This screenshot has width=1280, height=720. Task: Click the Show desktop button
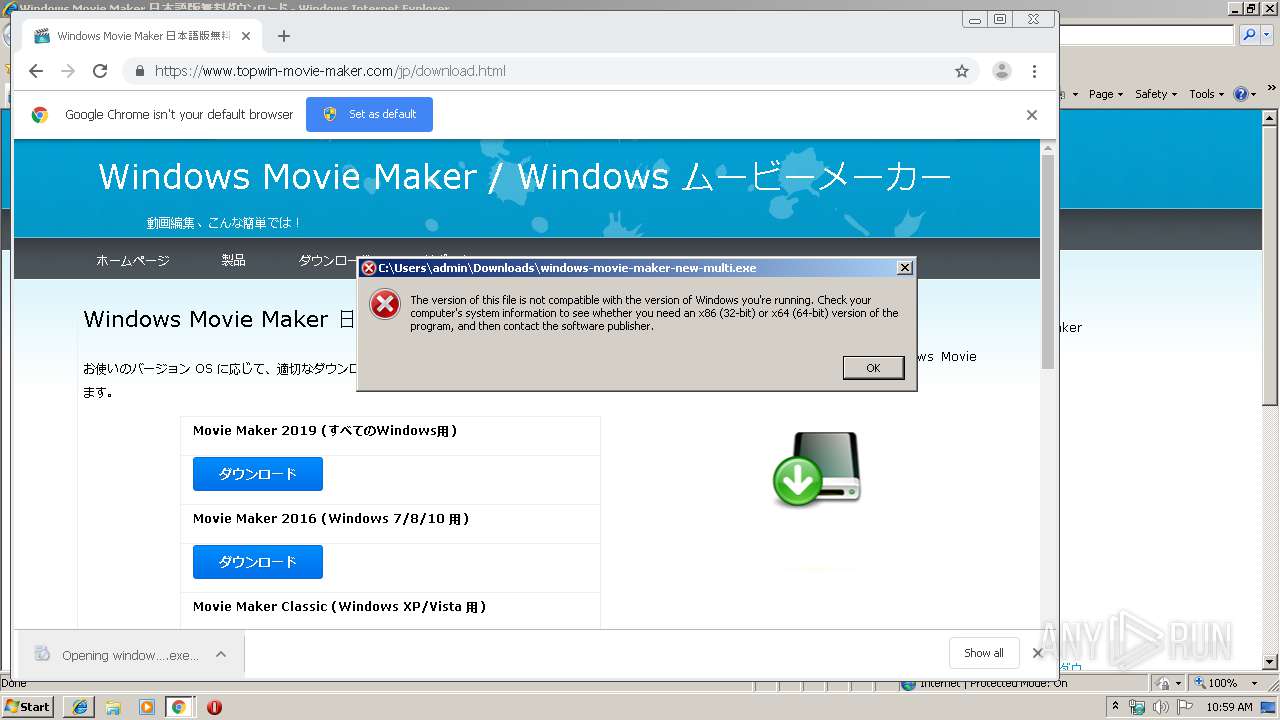tap(1269, 707)
